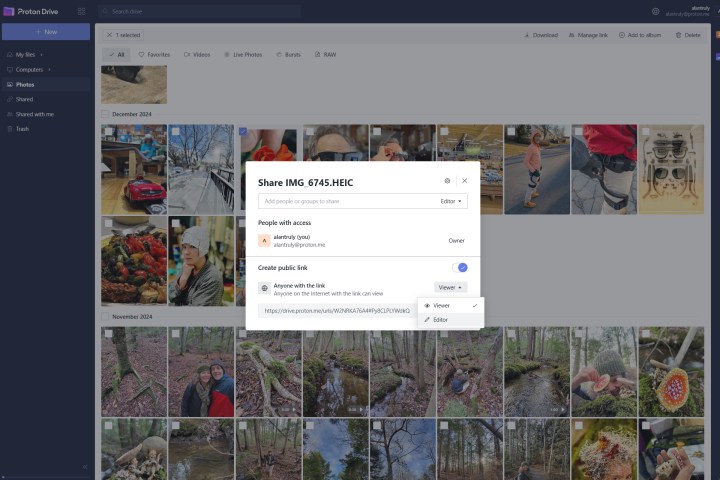Clear the 1 selected selection
Image resolution: width=720 pixels, height=480 pixels.
click(x=108, y=35)
